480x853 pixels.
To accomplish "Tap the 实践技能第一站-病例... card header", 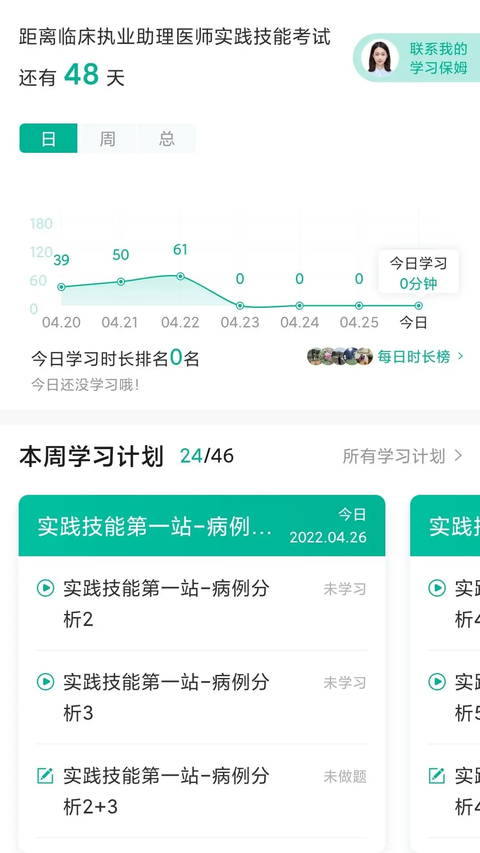I will click(x=202, y=526).
